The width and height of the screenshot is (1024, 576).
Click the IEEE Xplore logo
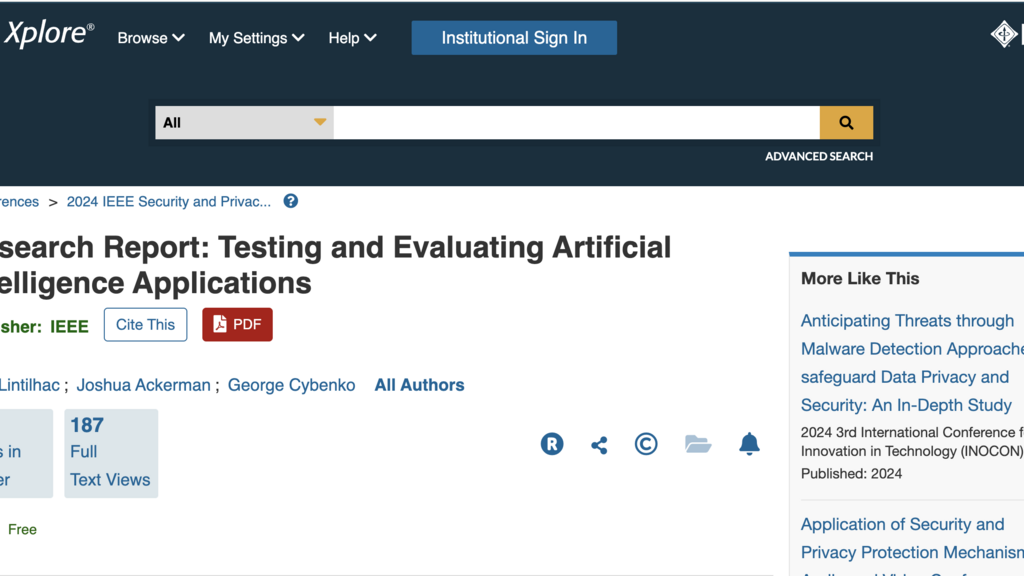pyautogui.click(x=45, y=33)
